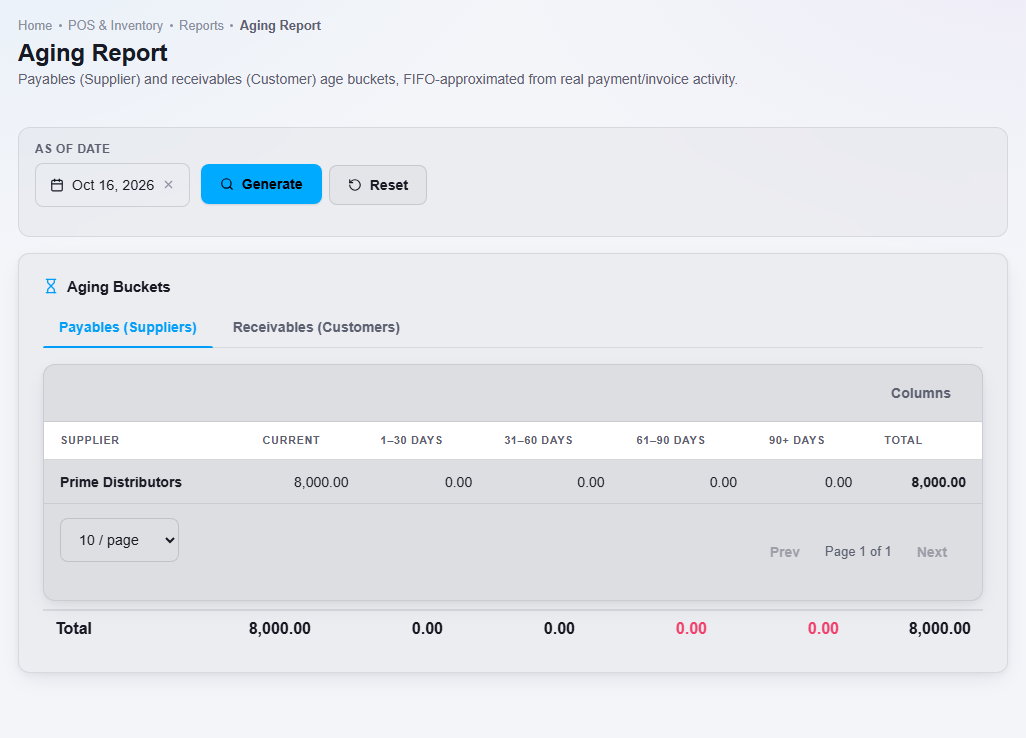1026x738 pixels.
Task: Clear the Oct 16, 2026 date
Action: tap(168, 185)
